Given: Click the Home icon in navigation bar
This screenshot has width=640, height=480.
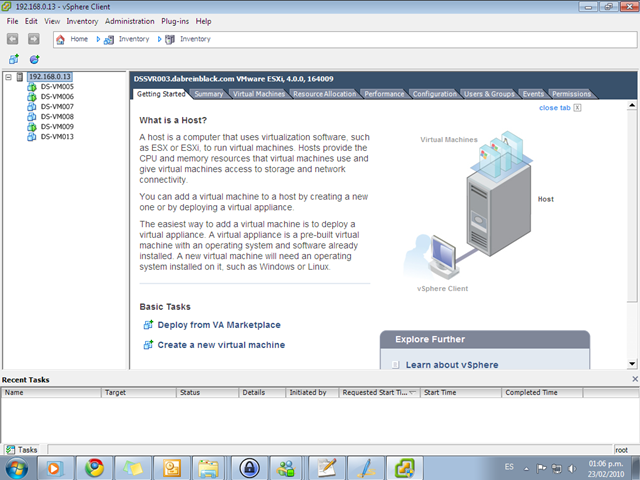Looking at the screenshot, I should pyautogui.click(x=60, y=40).
